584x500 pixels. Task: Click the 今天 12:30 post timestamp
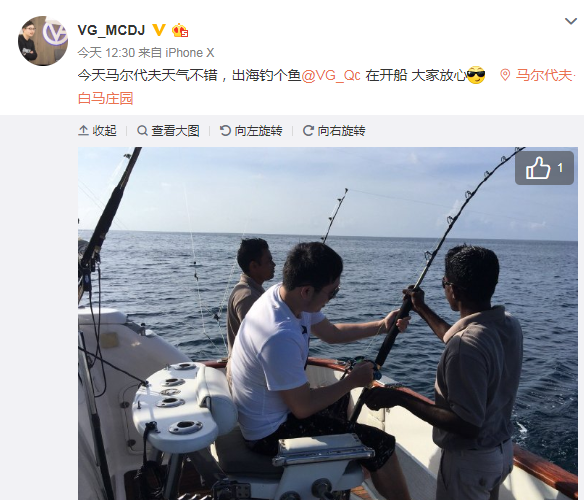click(106, 53)
